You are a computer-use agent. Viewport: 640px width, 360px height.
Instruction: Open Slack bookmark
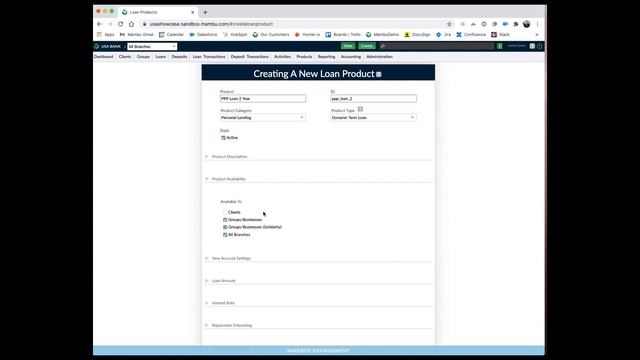pos(500,35)
